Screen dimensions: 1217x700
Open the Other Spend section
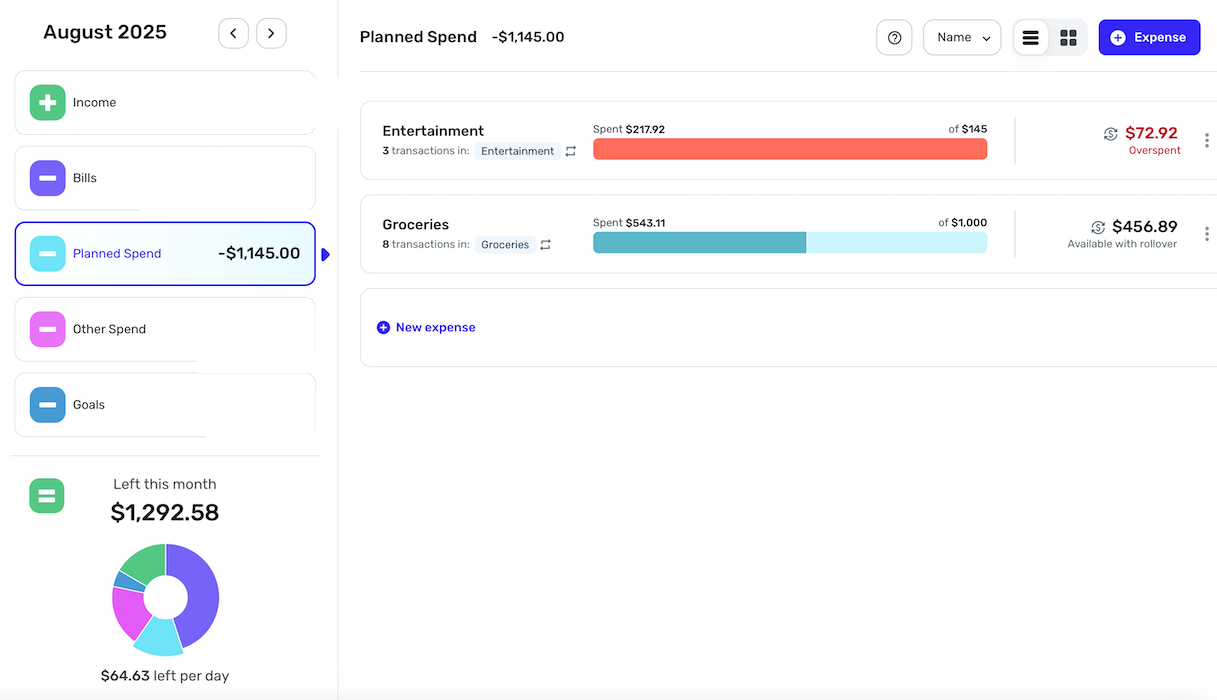click(165, 329)
